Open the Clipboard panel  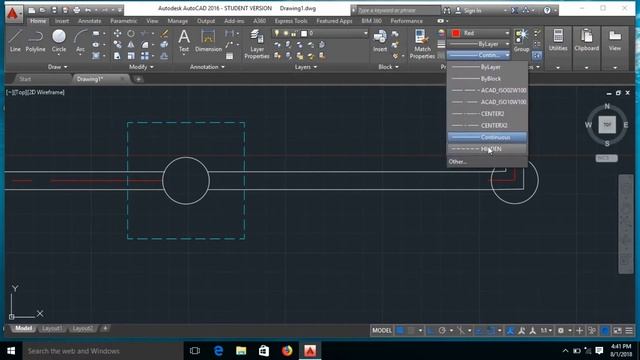click(x=587, y=41)
